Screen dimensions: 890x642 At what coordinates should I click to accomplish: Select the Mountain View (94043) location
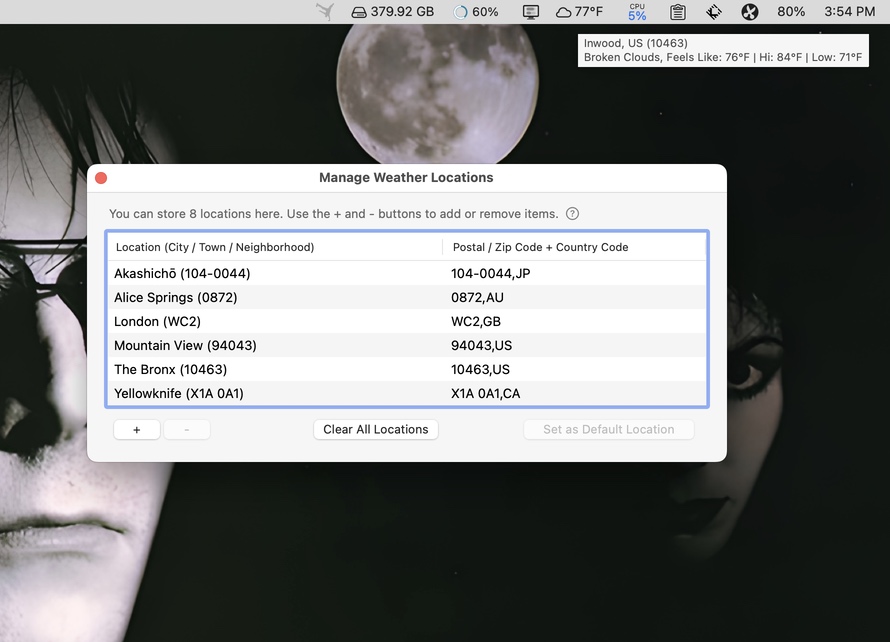click(x=407, y=346)
